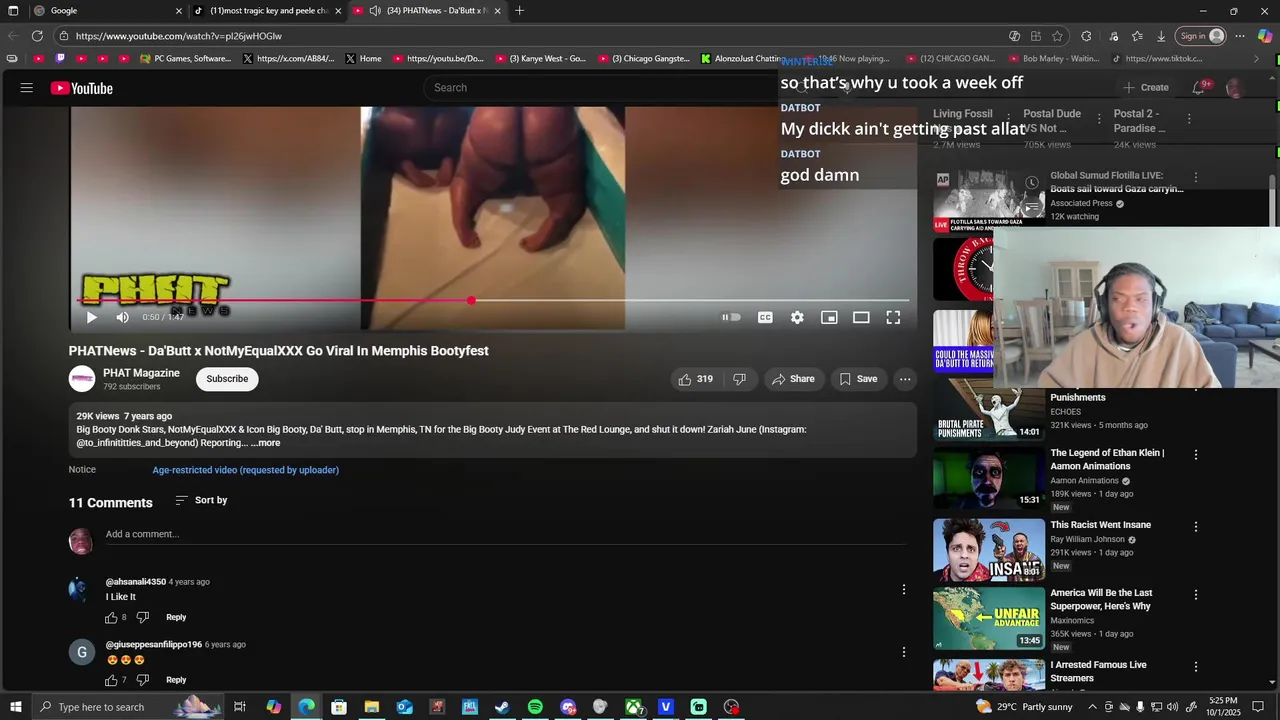Screen dimensions: 1280x720
Task: Open File Explorer from taskbar
Action: click(372, 707)
